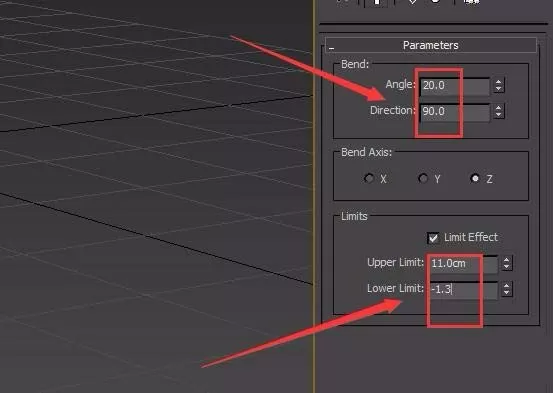Screen dimensions: 553x393
Task: Click the "Direction:" label text
Action: [x=393, y=110]
